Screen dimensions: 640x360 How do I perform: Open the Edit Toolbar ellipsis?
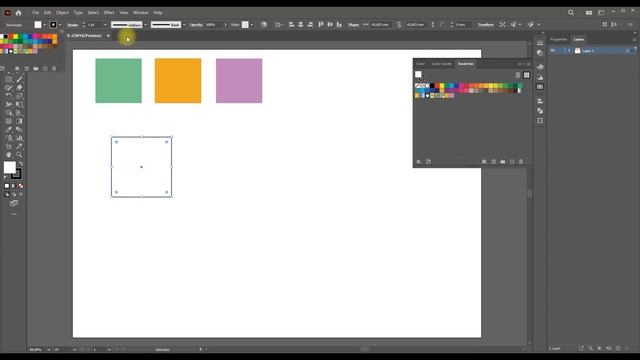[14, 214]
